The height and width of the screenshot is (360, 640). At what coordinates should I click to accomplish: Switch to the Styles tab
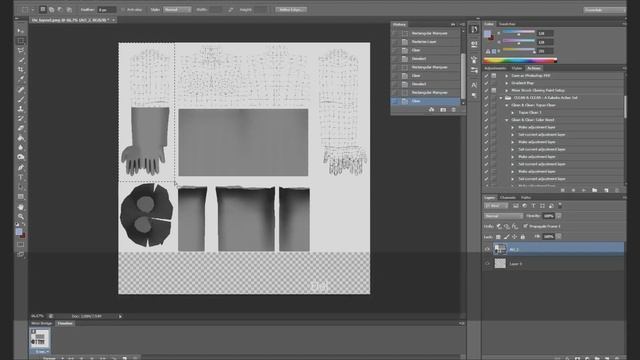[x=517, y=68]
